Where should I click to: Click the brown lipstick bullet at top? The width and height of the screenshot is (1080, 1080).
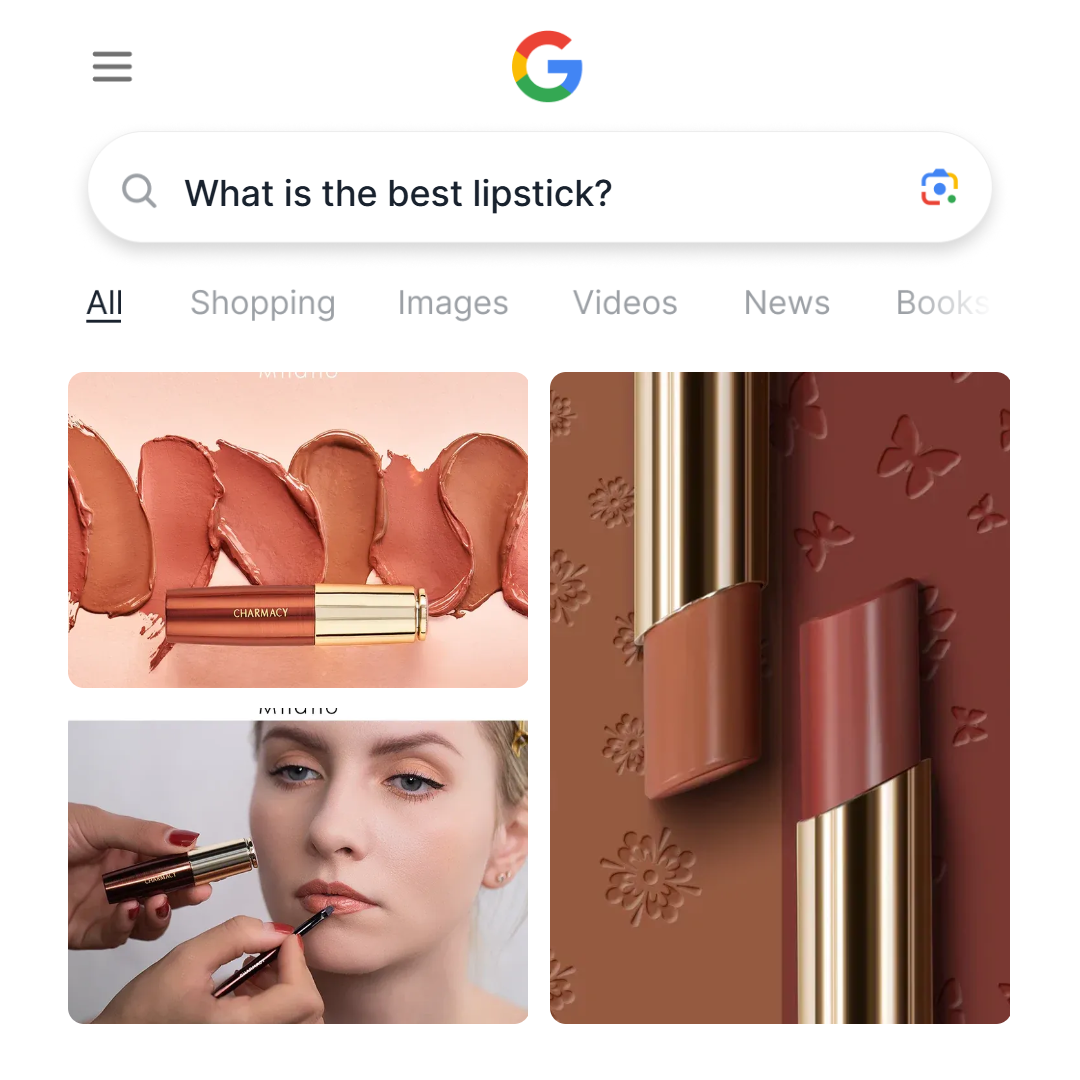701,689
